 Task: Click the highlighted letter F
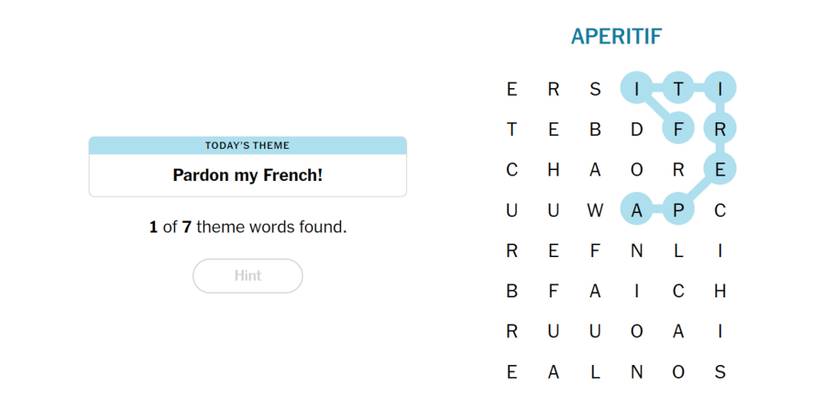pyautogui.click(x=678, y=129)
